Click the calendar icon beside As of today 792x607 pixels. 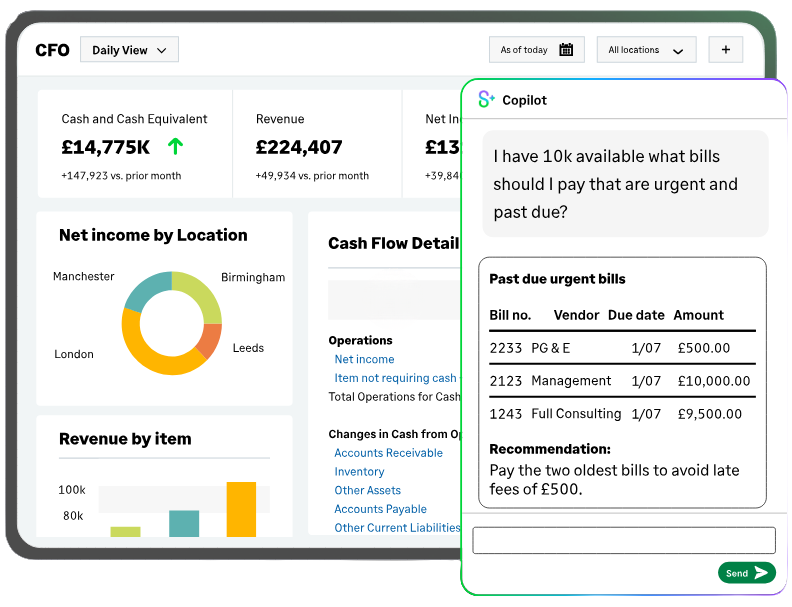click(x=566, y=50)
